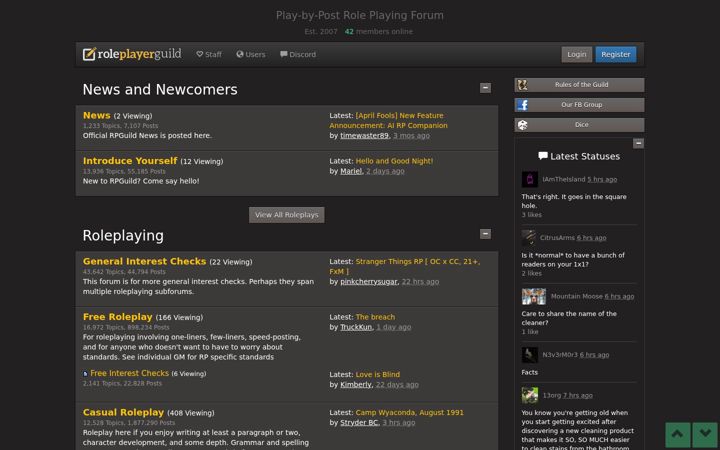Click the Free Interest Checks document icon

pyautogui.click(x=85, y=374)
